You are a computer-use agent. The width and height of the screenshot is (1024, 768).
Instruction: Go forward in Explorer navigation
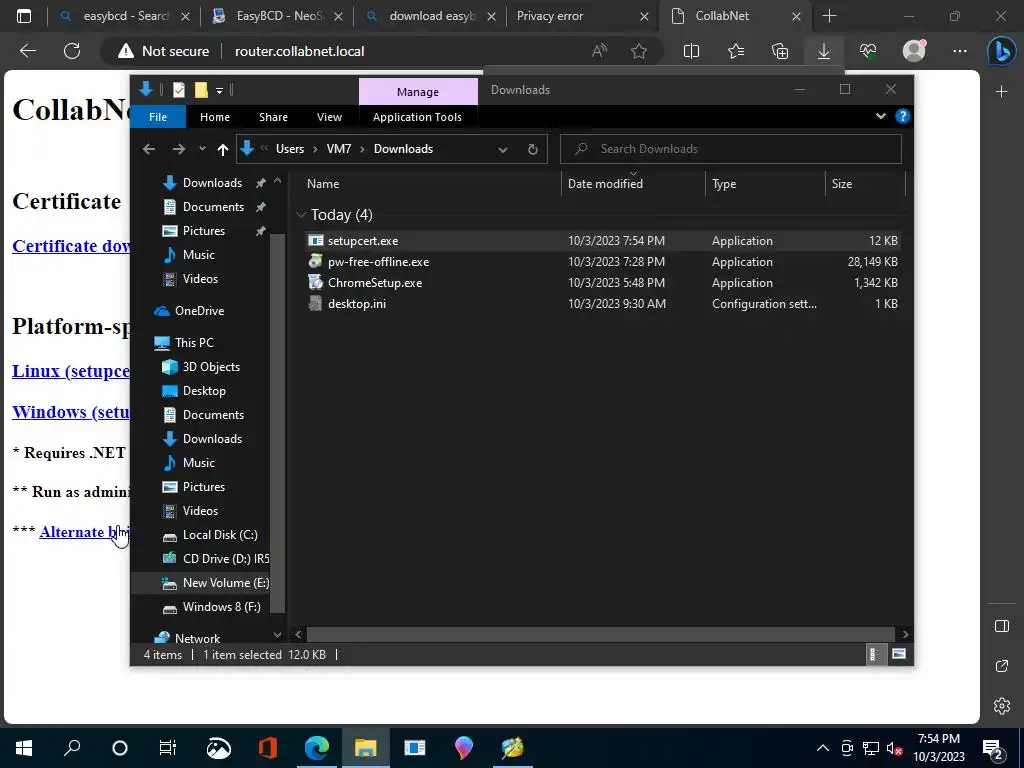[178, 149]
